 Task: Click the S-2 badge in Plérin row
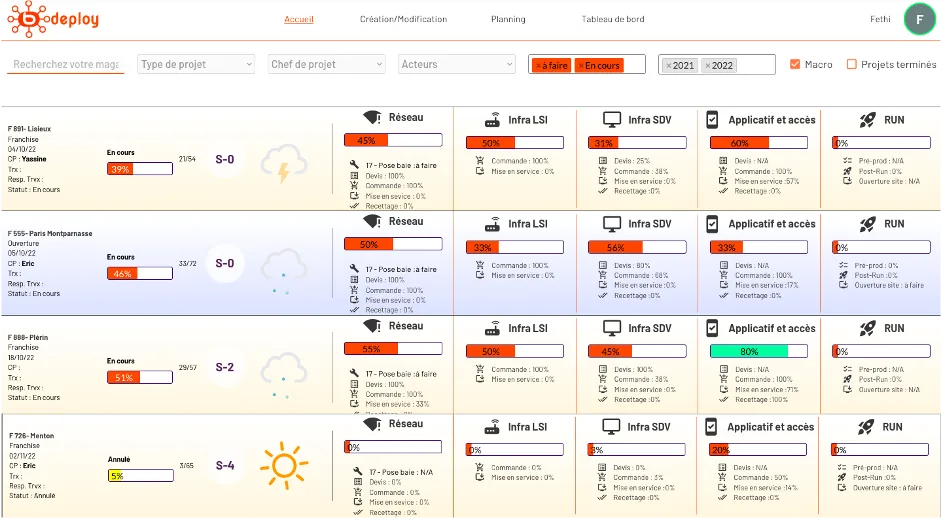click(x=224, y=367)
